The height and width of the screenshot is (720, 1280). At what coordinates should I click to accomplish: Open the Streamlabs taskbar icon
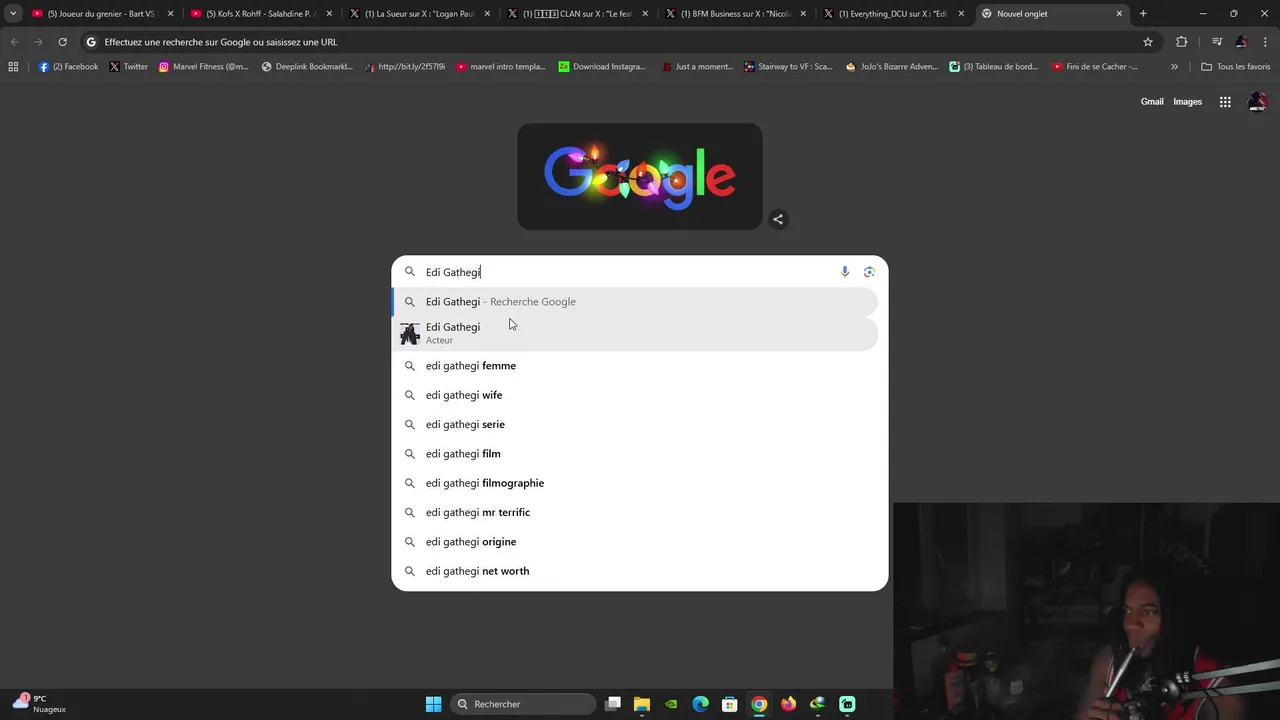tap(847, 704)
